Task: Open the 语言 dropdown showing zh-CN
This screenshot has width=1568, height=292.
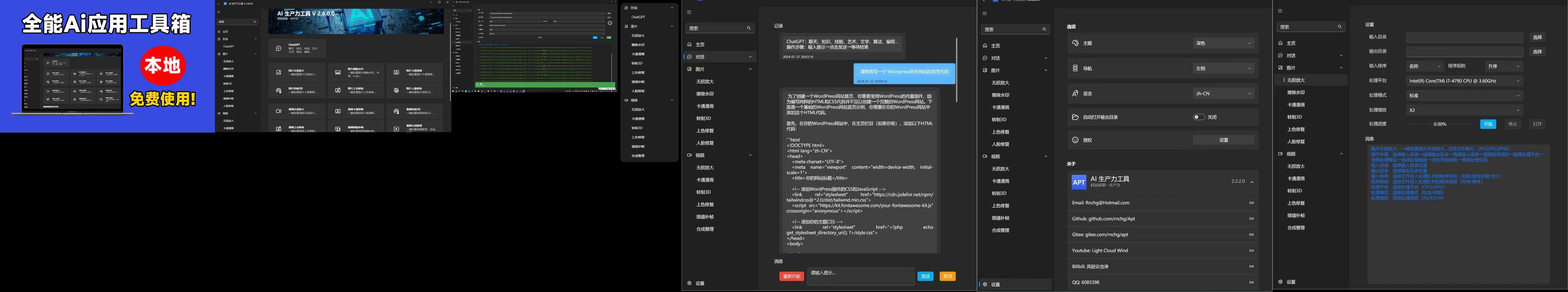Action: click(x=1224, y=93)
